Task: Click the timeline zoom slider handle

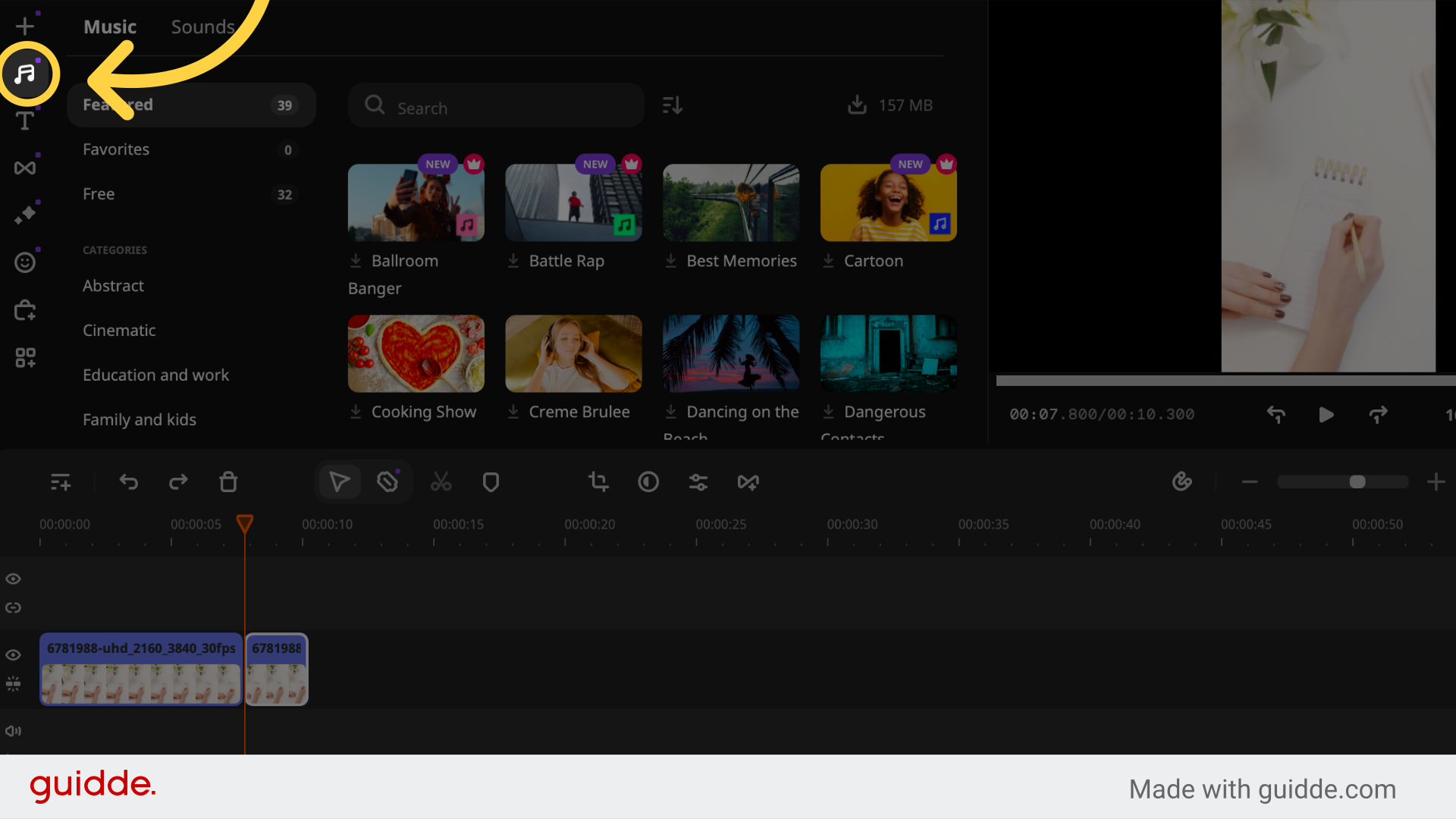Action: click(1357, 482)
